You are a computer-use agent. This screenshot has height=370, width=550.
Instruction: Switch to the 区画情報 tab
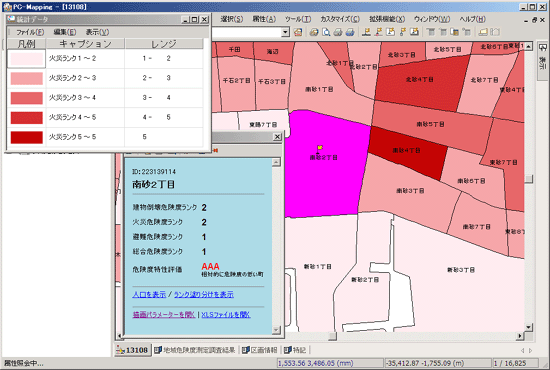coord(260,350)
